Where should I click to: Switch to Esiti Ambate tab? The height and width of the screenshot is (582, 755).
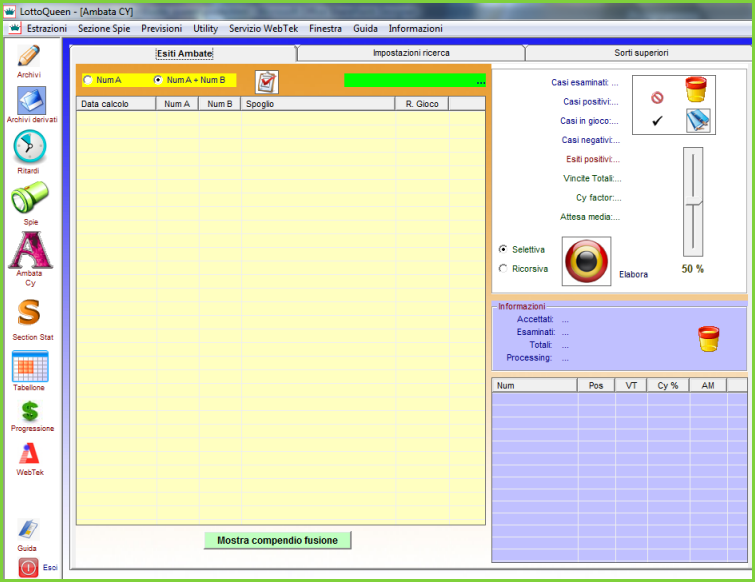[184, 53]
